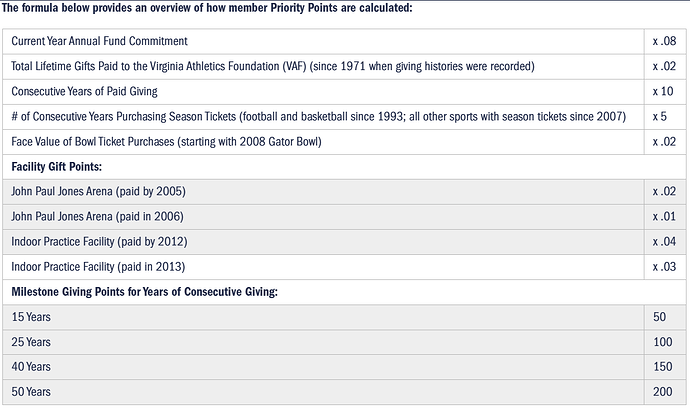690x408 pixels.
Task: Select the Consecutive Years Purchasing Season Tickets row
Action: pyautogui.click(x=318, y=116)
